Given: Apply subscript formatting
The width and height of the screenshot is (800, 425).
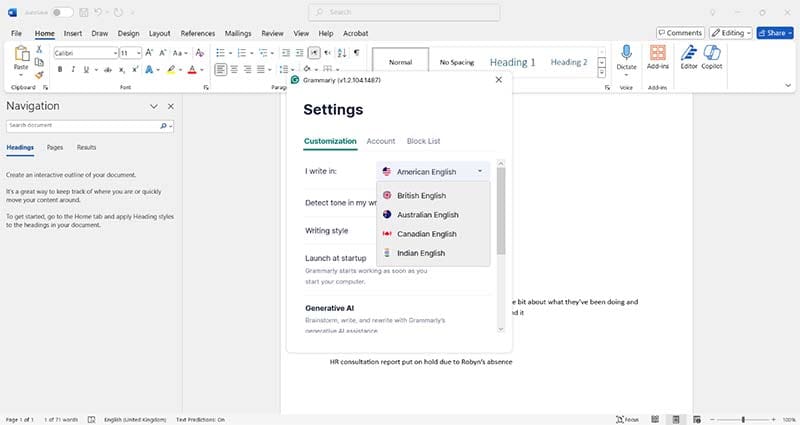Looking at the screenshot, I should [x=121, y=69].
